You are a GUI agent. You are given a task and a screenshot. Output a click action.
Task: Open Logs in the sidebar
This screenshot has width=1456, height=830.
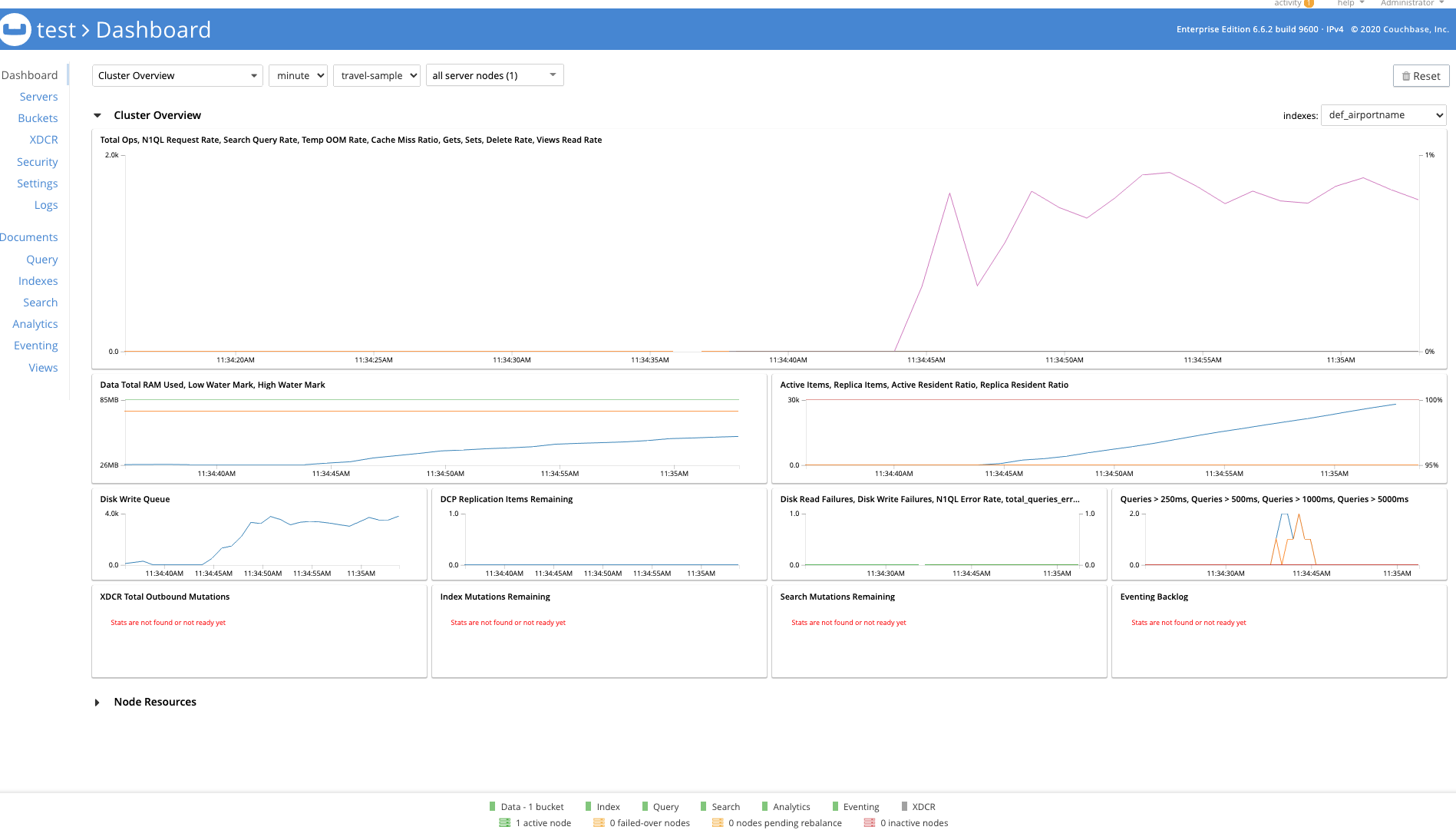point(46,205)
